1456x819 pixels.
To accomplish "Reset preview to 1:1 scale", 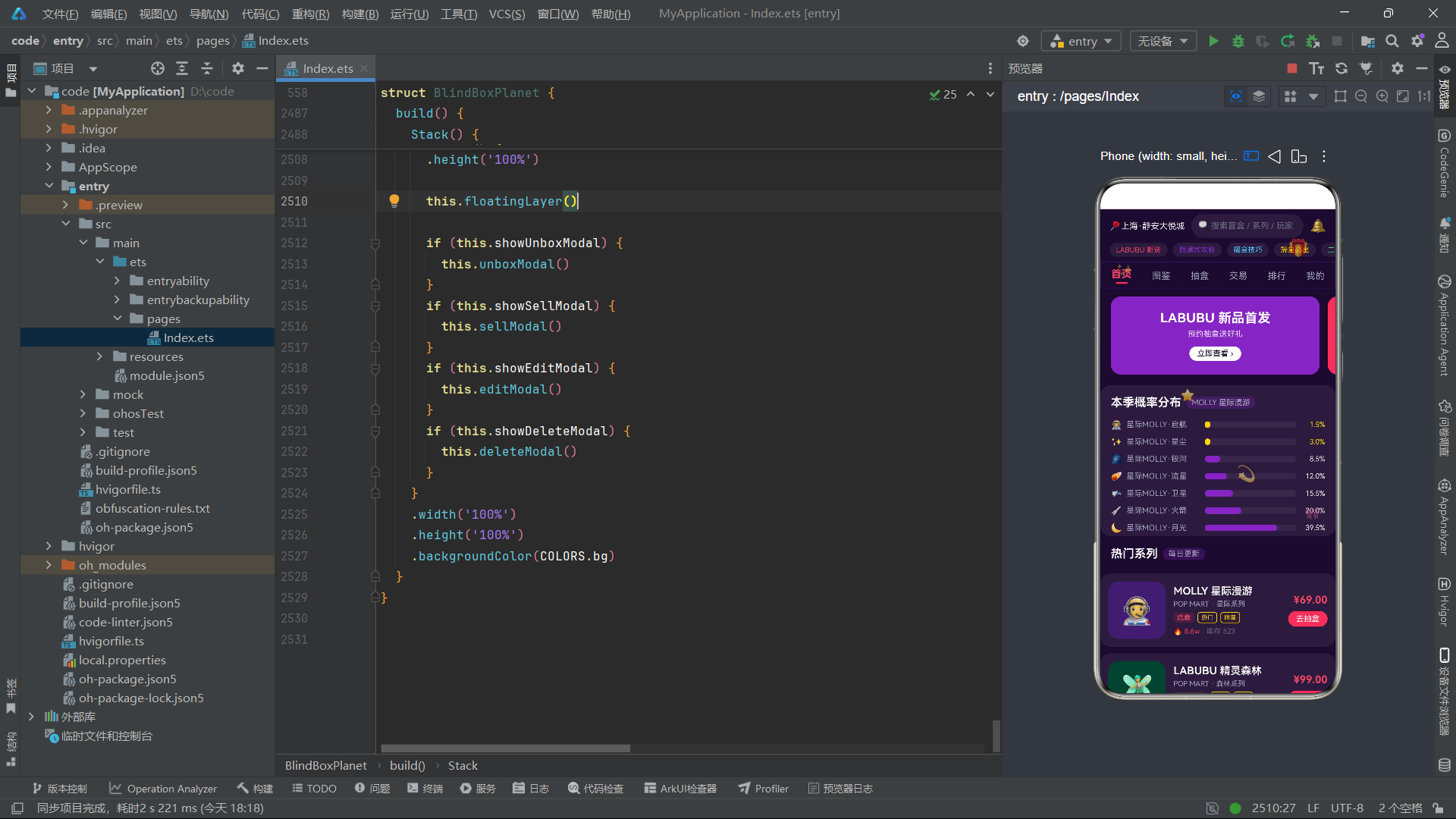I will point(1424,96).
